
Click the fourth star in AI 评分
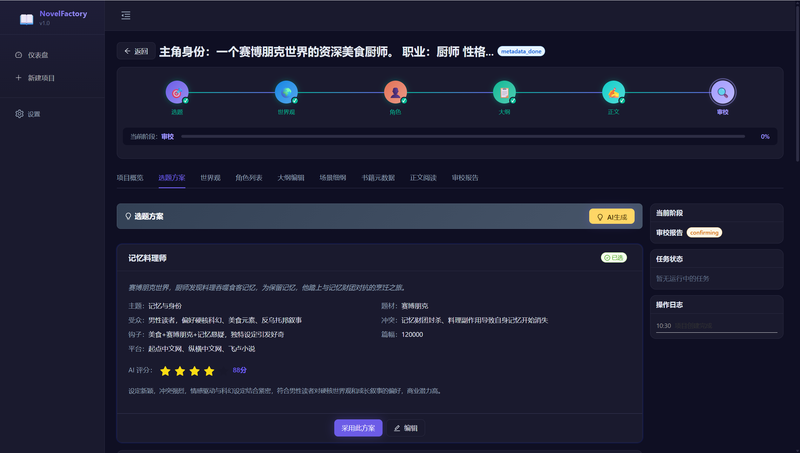tap(209, 371)
